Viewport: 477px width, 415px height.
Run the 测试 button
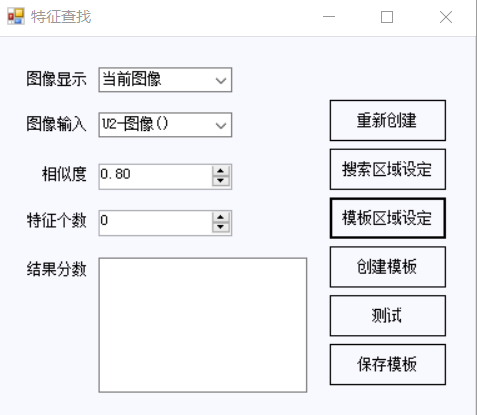388,316
